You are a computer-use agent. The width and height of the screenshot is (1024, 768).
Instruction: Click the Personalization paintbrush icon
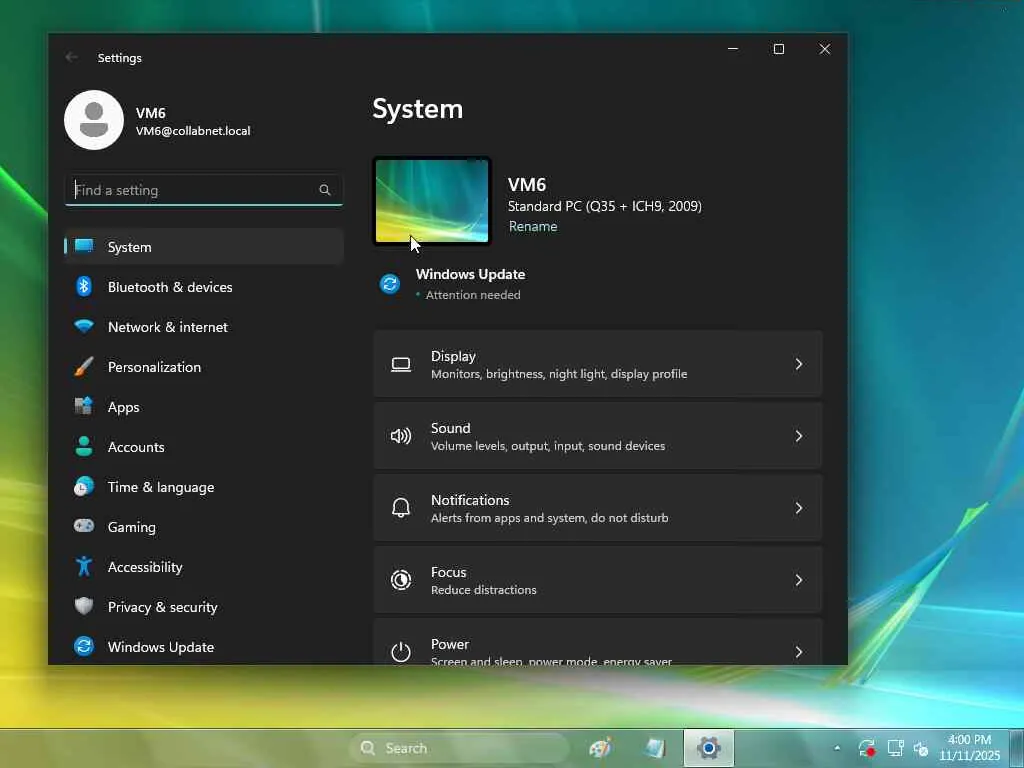(x=84, y=367)
